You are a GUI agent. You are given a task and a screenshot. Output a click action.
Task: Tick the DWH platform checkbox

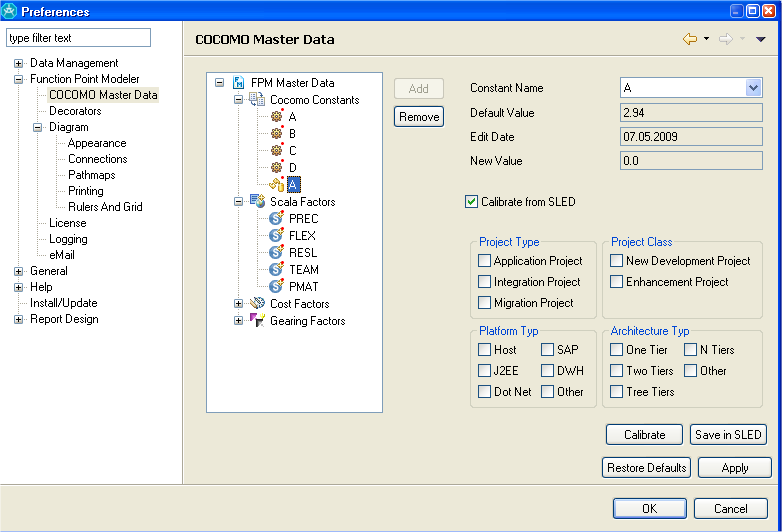pyautogui.click(x=548, y=370)
